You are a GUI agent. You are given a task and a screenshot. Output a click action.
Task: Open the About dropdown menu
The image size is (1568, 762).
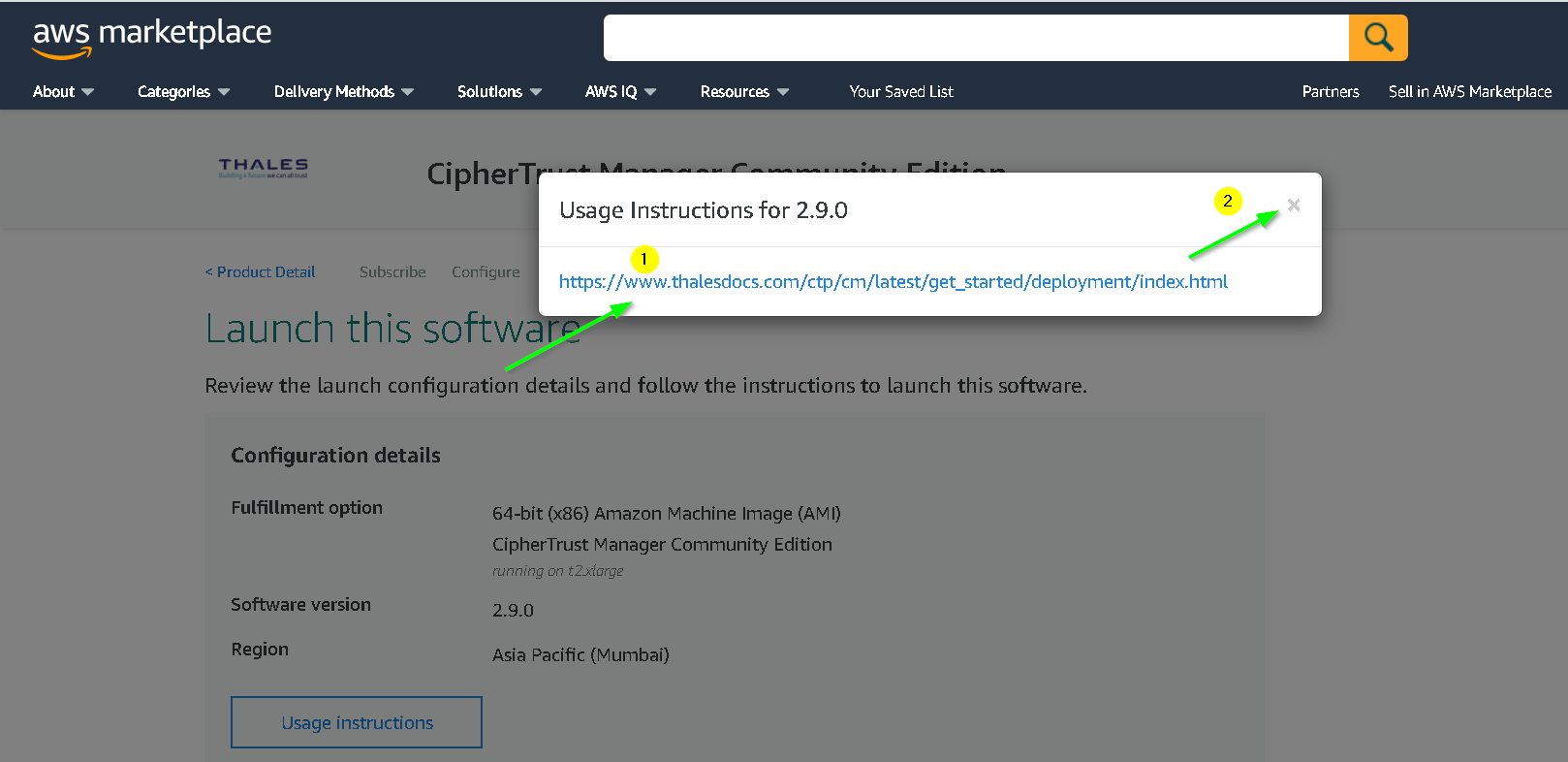tap(63, 91)
